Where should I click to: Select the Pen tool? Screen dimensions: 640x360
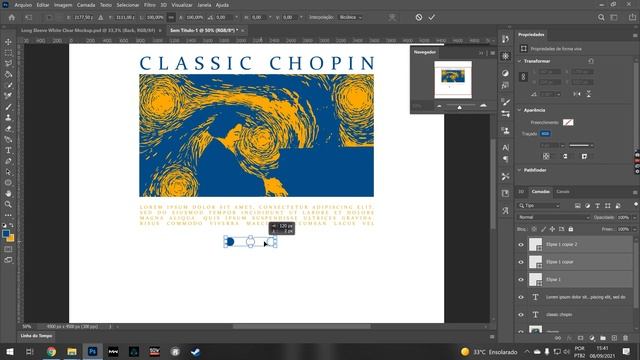pos(8,161)
